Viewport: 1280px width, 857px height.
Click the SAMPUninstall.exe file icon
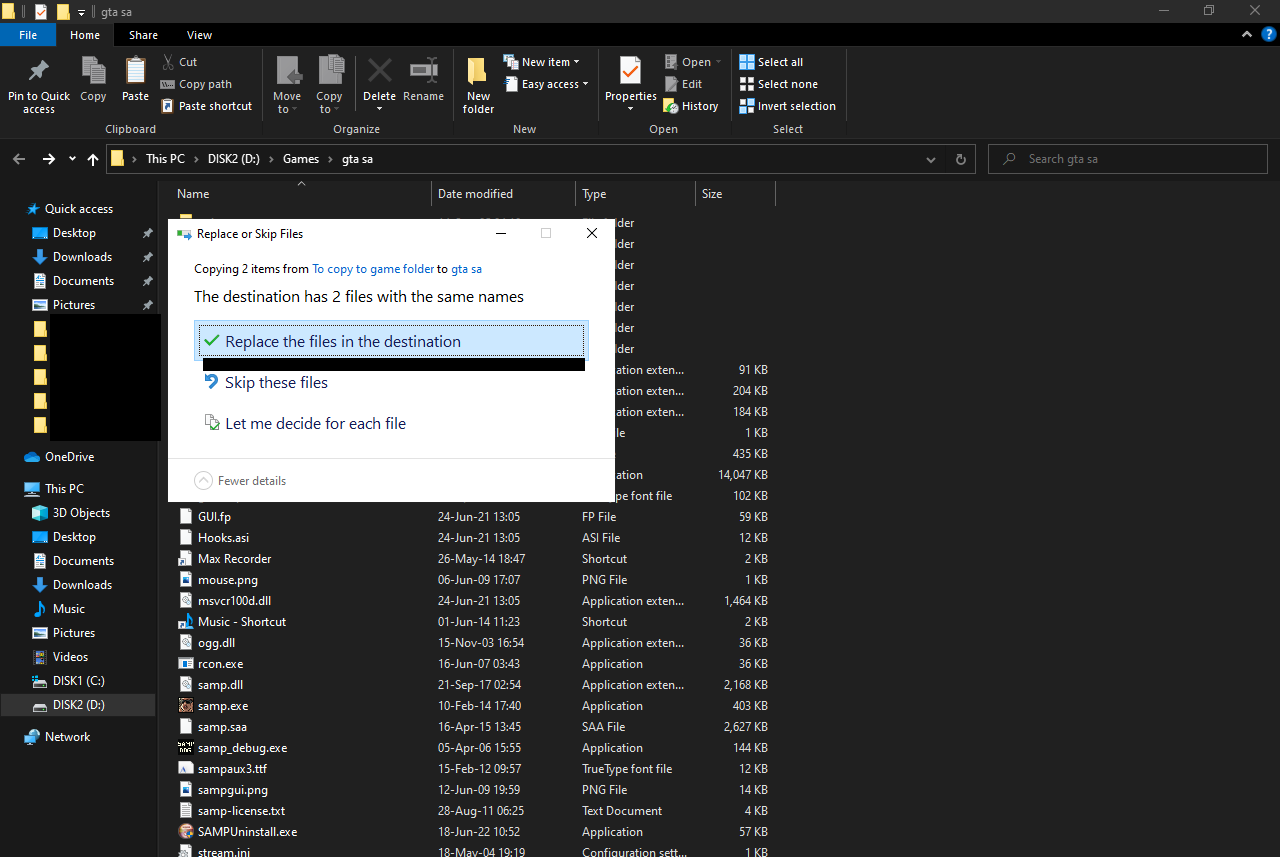pyautogui.click(x=186, y=832)
